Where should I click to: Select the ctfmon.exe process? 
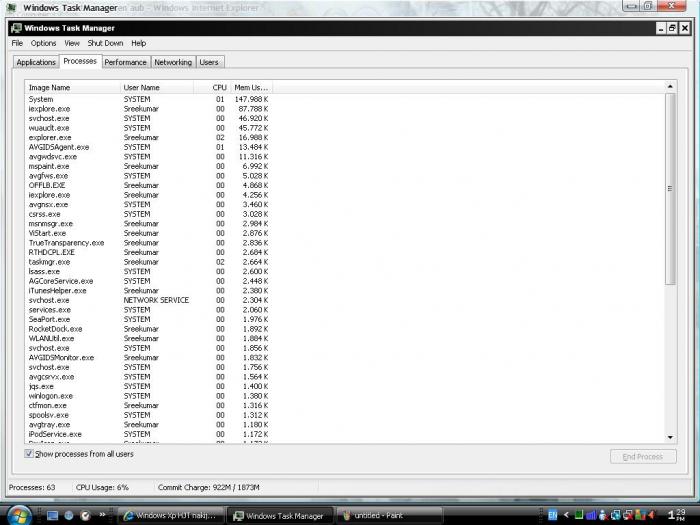[x=149, y=406]
